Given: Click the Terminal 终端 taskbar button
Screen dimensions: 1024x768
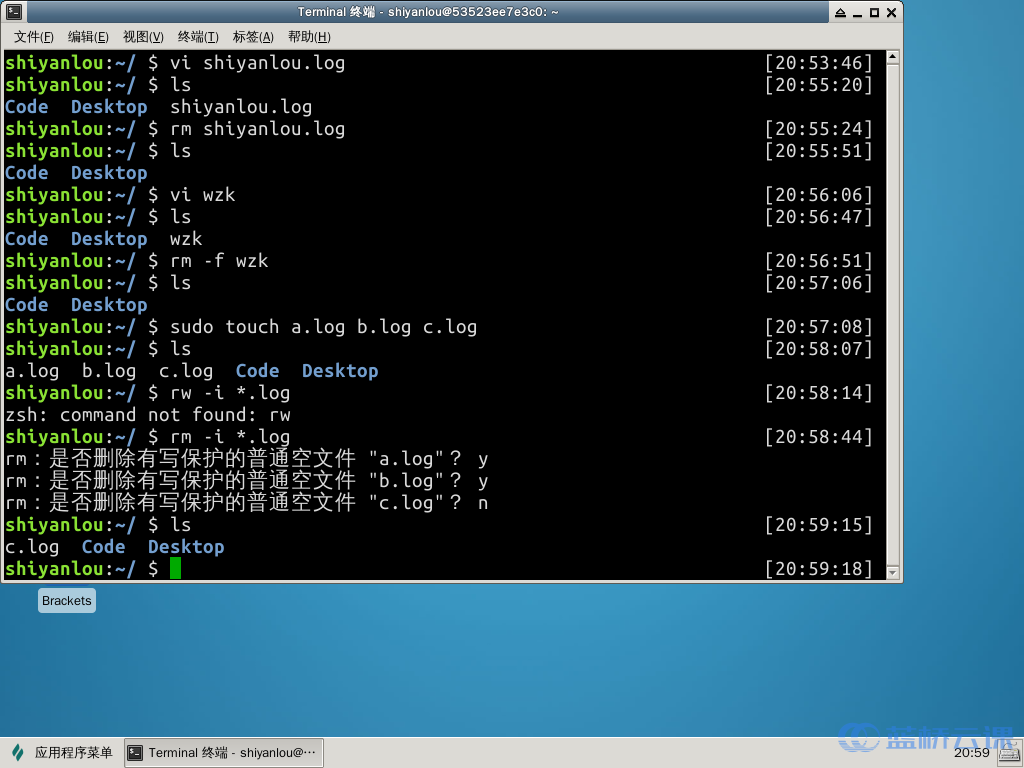Looking at the screenshot, I should click(x=223, y=752).
